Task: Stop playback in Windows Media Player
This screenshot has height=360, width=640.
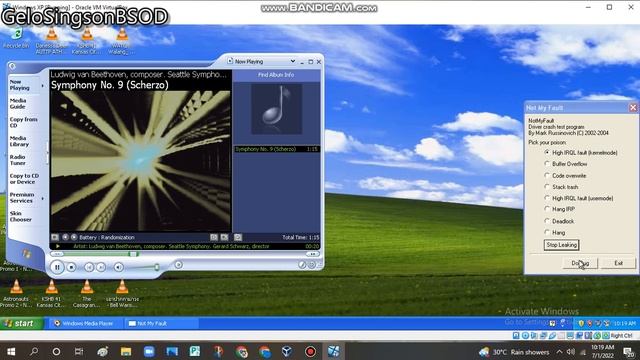Action: 71,267
